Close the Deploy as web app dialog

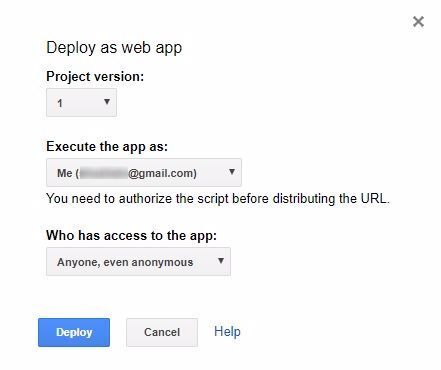pos(418,22)
